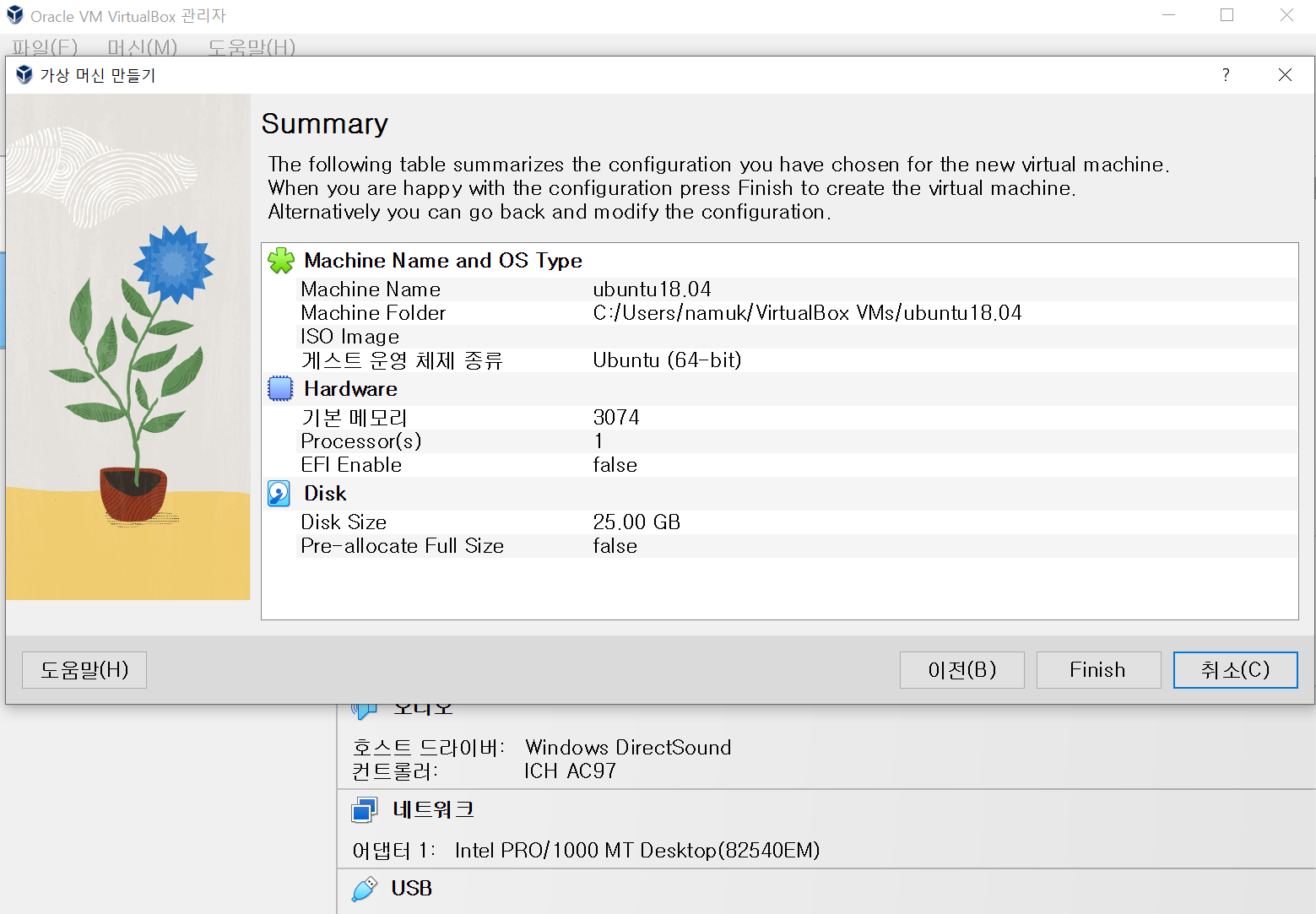This screenshot has width=1316, height=914.
Task: Select the Machine Name and OS Type header
Action: (x=443, y=261)
